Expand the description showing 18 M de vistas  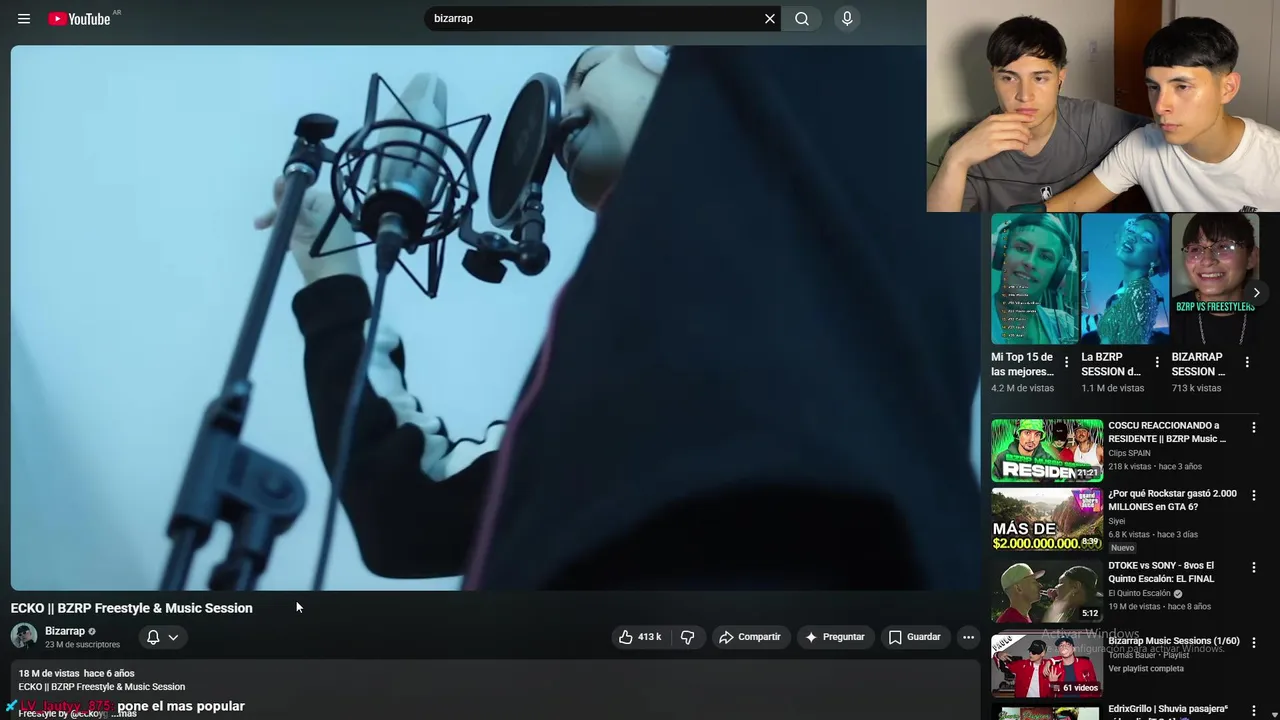(x=495, y=692)
